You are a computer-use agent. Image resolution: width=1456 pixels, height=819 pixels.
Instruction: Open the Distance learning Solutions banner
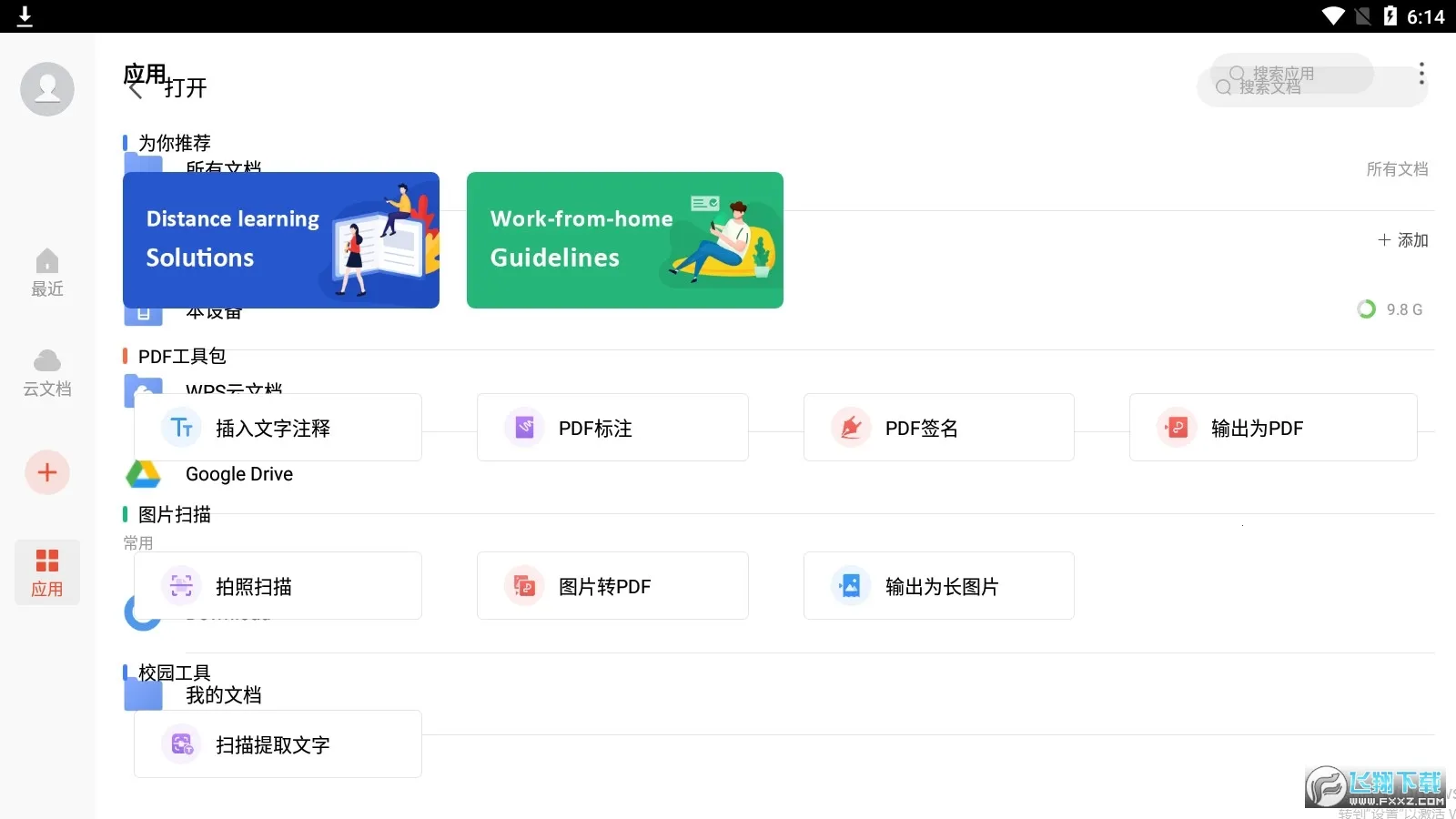(x=280, y=239)
